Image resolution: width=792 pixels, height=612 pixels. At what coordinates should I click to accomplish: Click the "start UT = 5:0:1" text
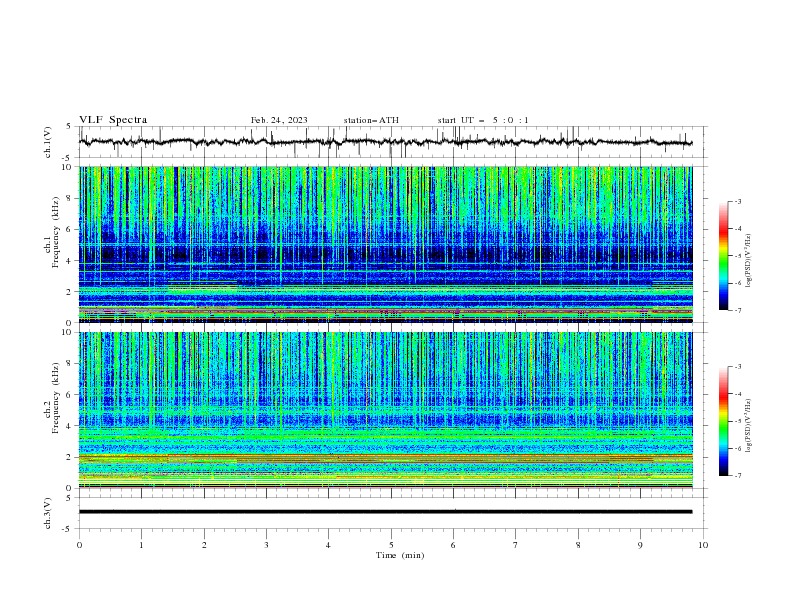(x=483, y=120)
